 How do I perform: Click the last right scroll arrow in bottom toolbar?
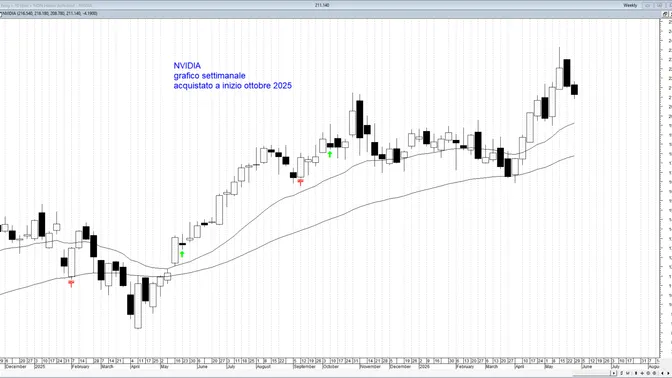(x=668, y=373)
